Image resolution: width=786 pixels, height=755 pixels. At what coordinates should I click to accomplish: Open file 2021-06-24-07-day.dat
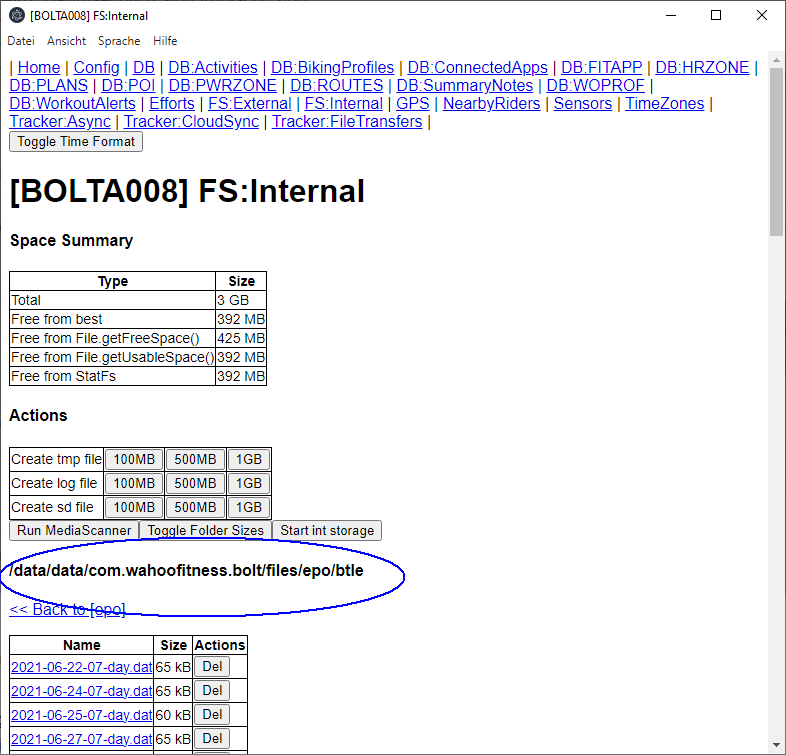point(81,691)
